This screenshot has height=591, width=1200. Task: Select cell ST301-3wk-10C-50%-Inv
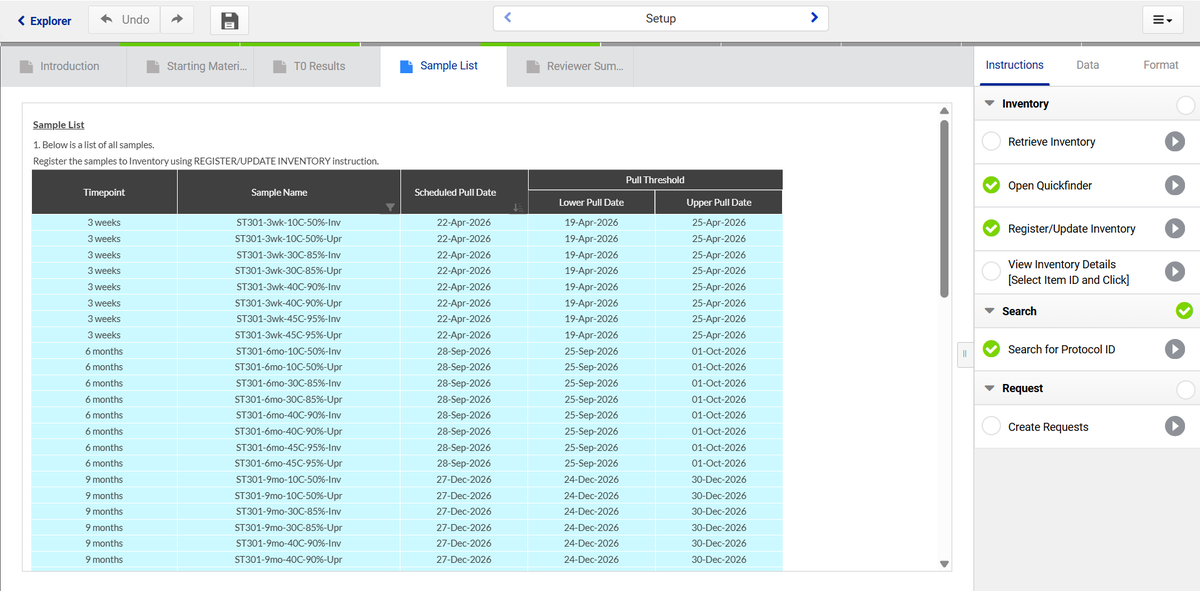coord(288,222)
